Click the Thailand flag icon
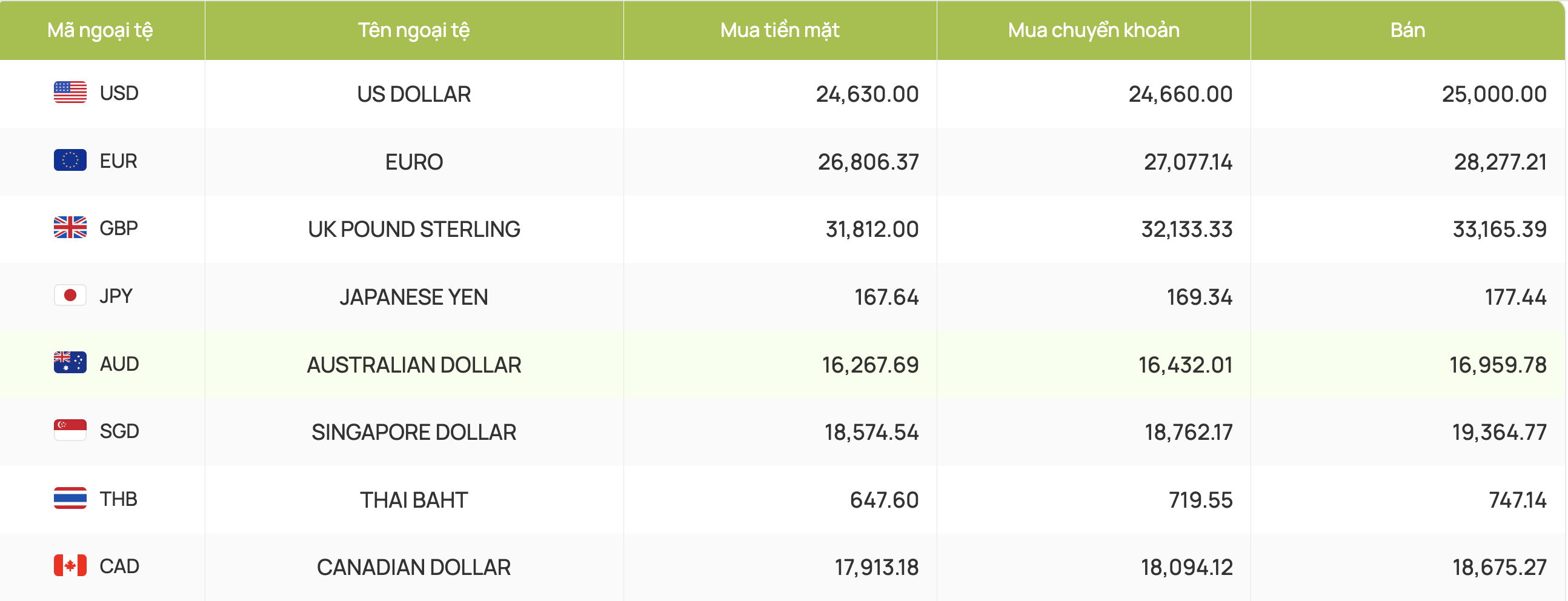The width and height of the screenshot is (1568, 601). (x=70, y=498)
